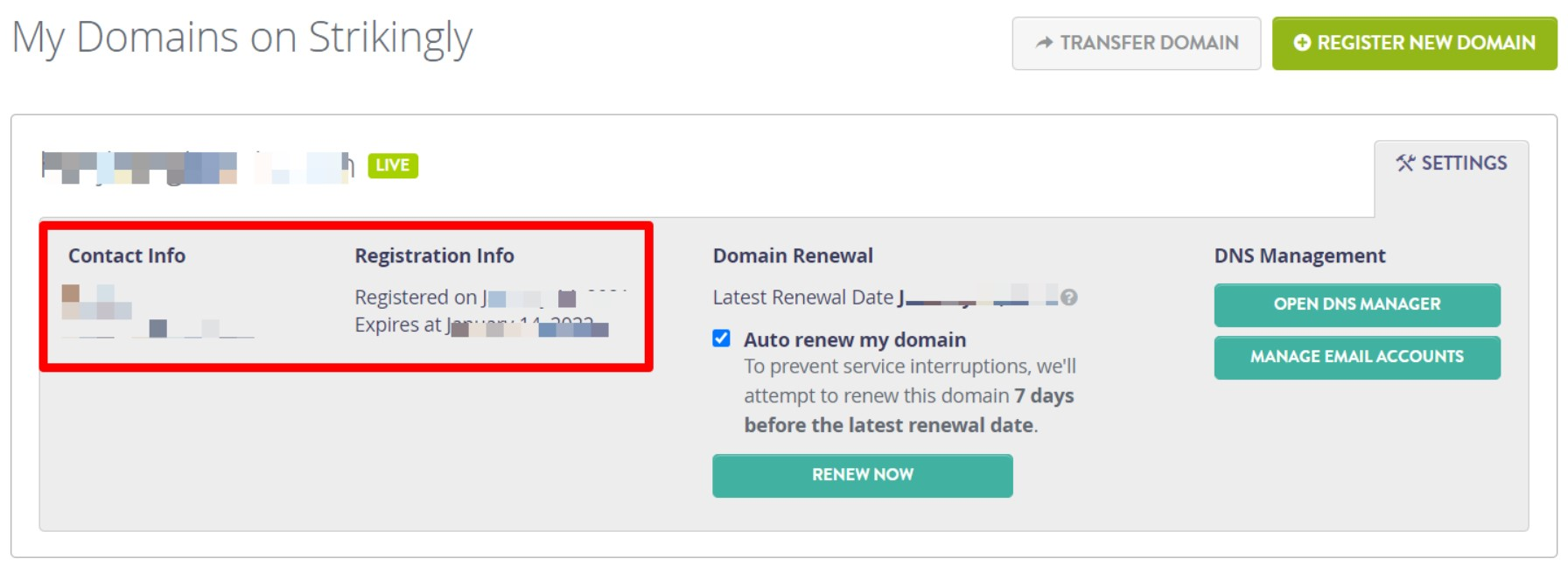Open the help tooltip beside Latest Renewal Date
The image size is (1568, 573).
[1070, 298]
